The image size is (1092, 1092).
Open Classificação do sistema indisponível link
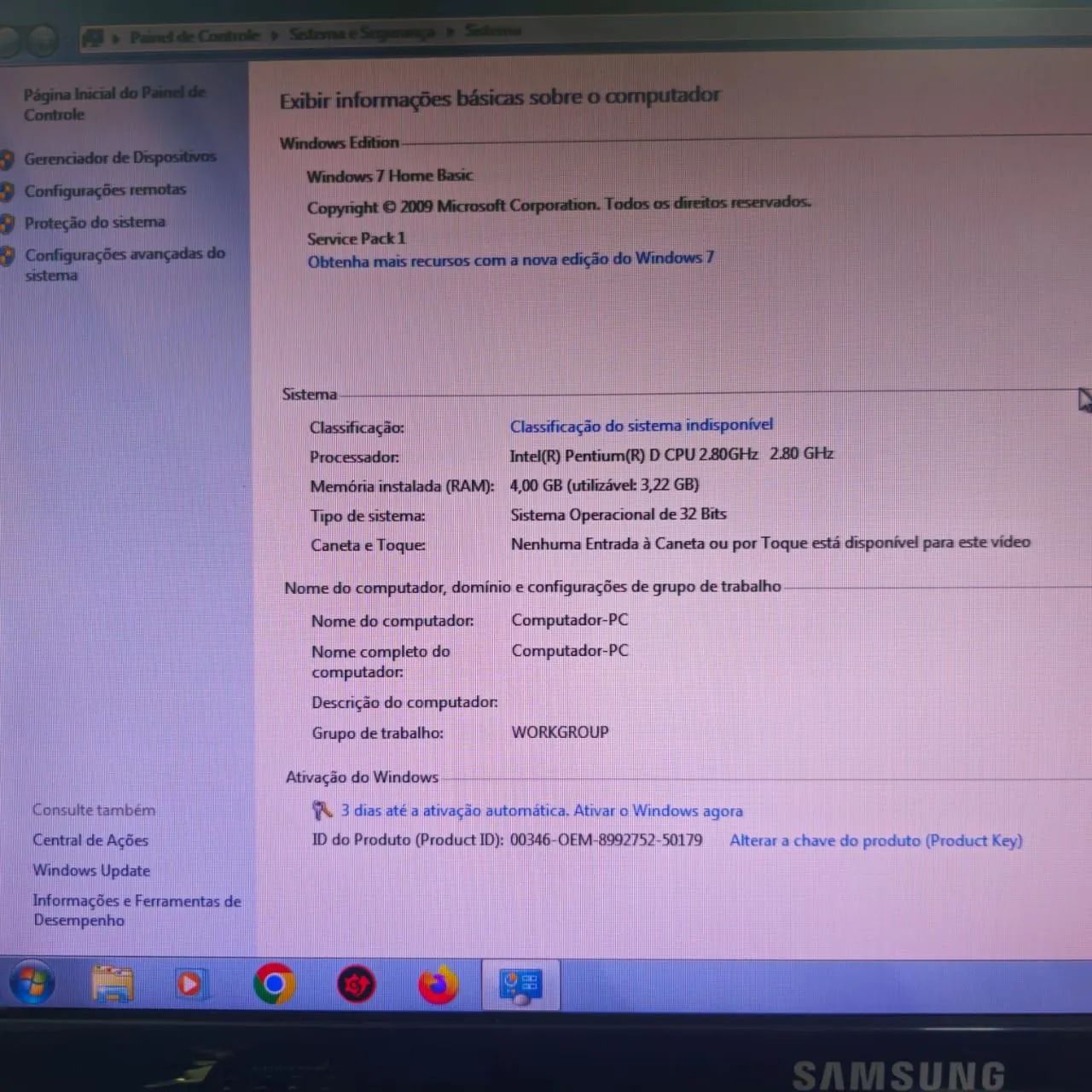point(642,425)
